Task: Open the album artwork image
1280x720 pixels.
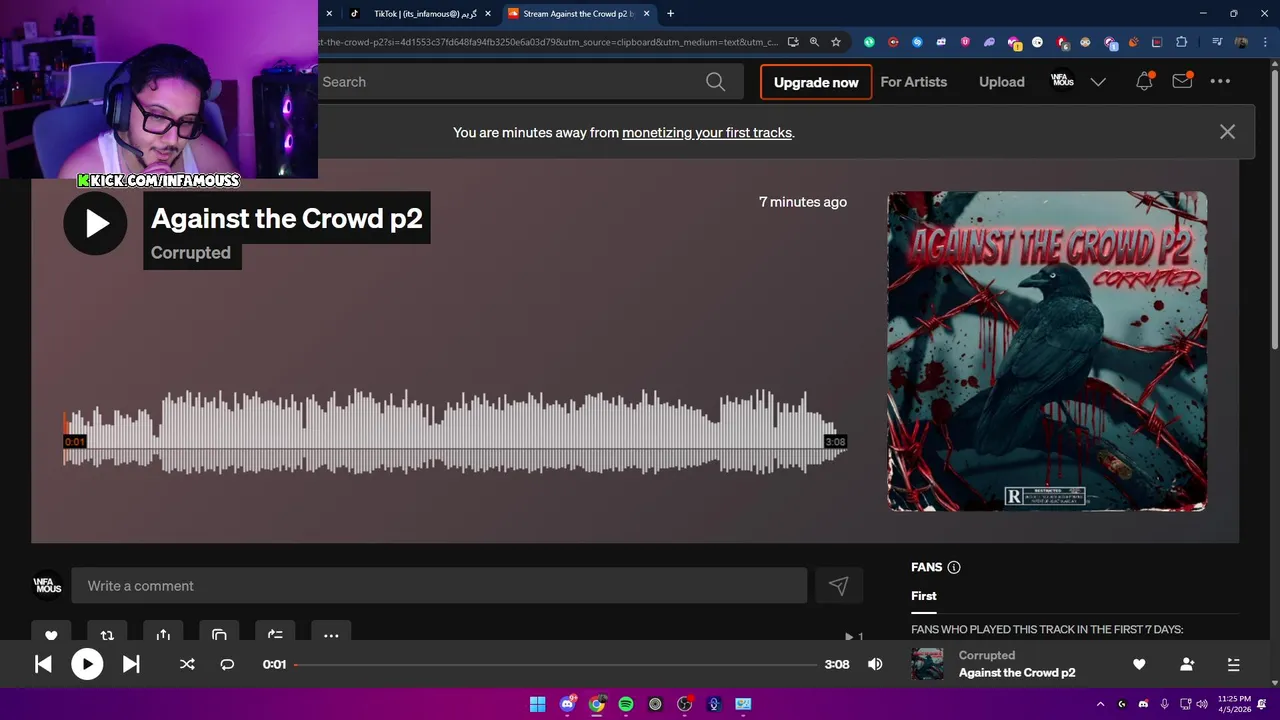Action: (1047, 351)
